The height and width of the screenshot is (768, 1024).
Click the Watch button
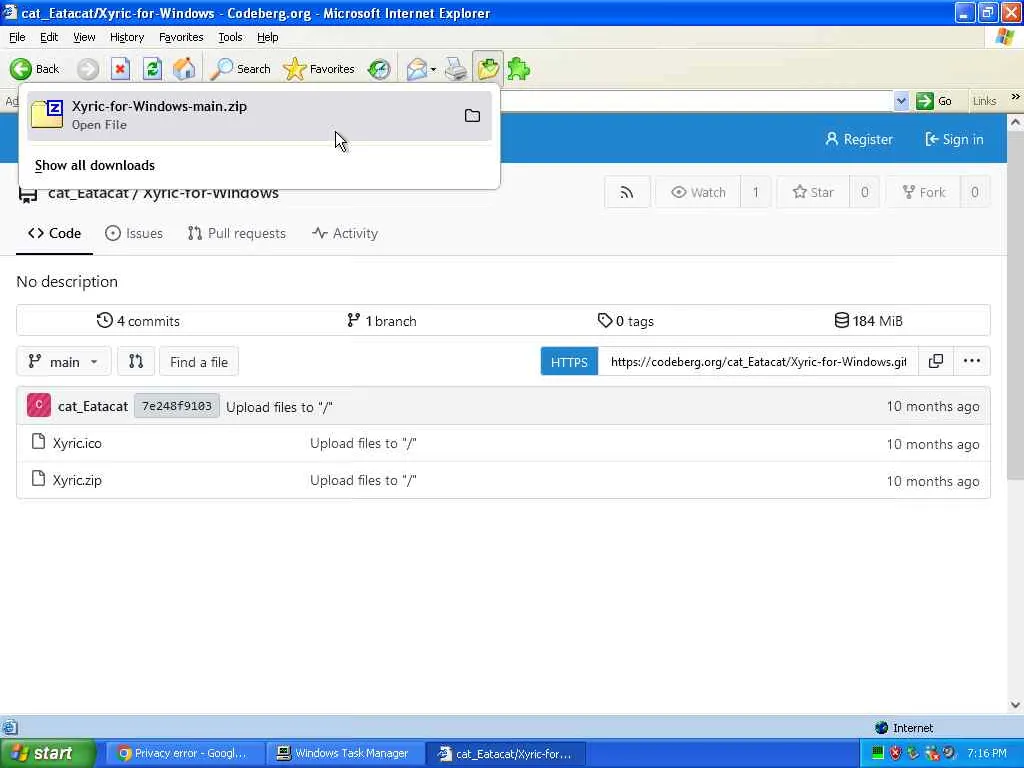[698, 192]
